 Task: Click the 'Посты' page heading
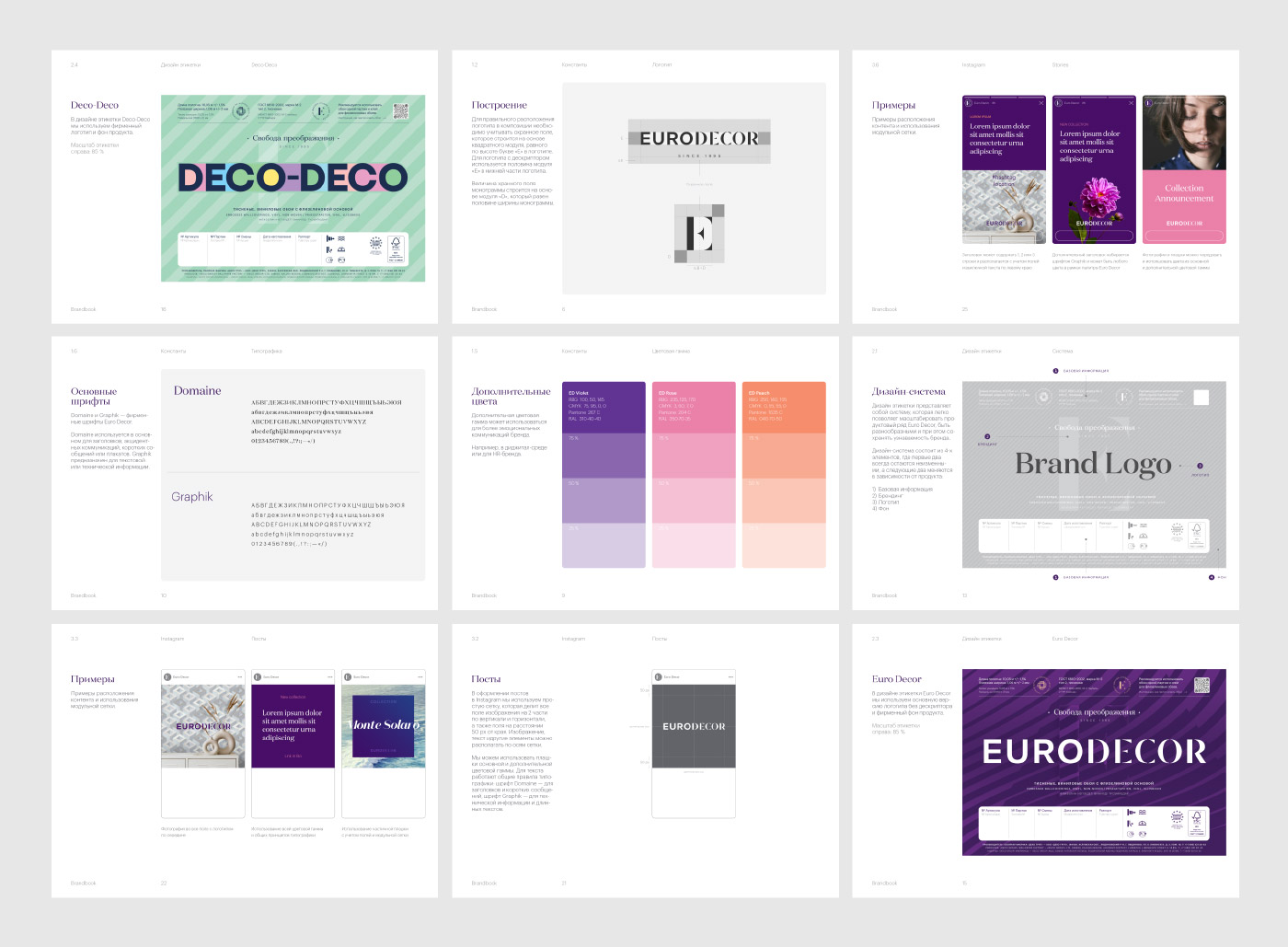tap(487, 679)
